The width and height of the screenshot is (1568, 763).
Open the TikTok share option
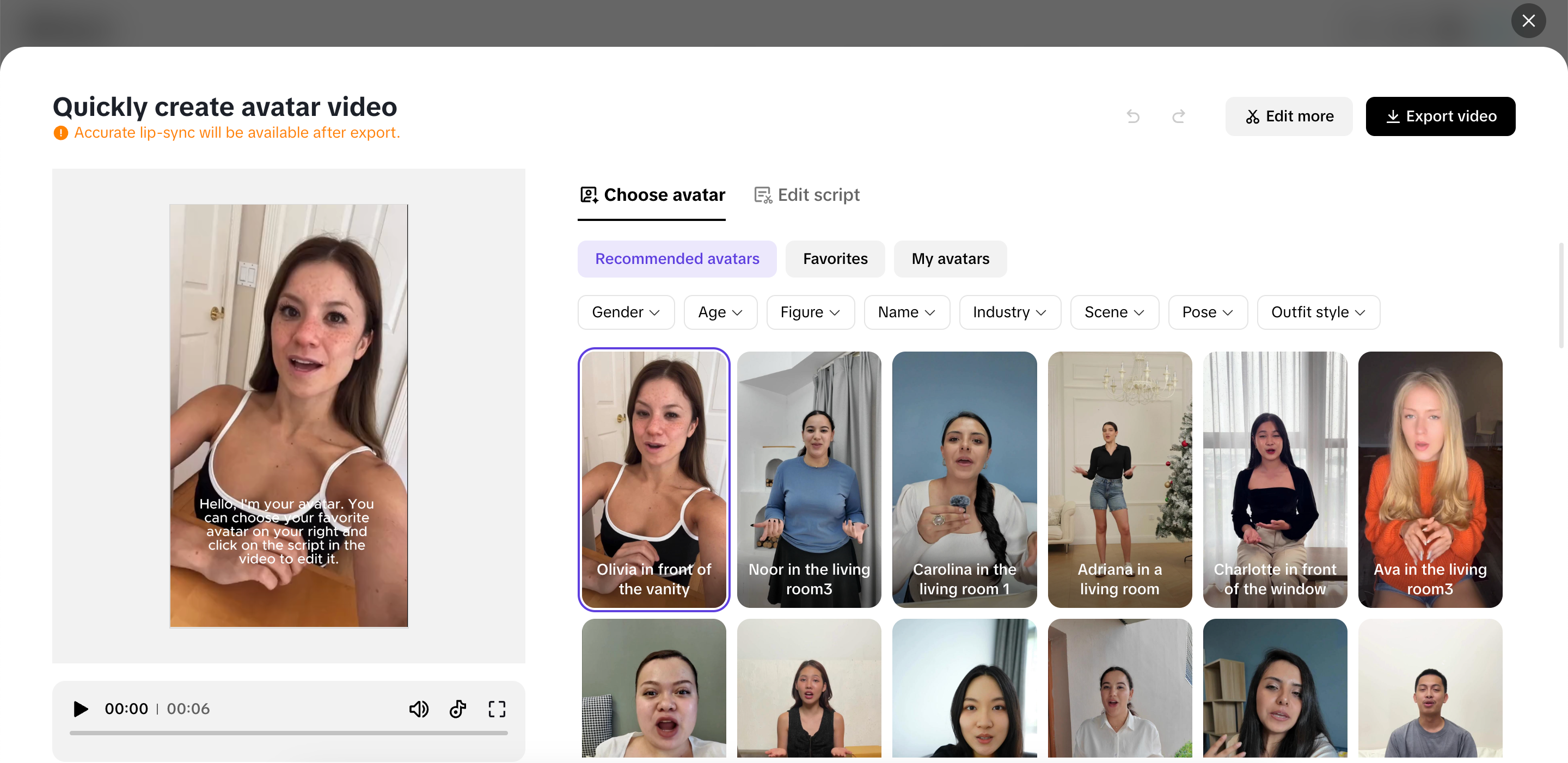point(458,708)
